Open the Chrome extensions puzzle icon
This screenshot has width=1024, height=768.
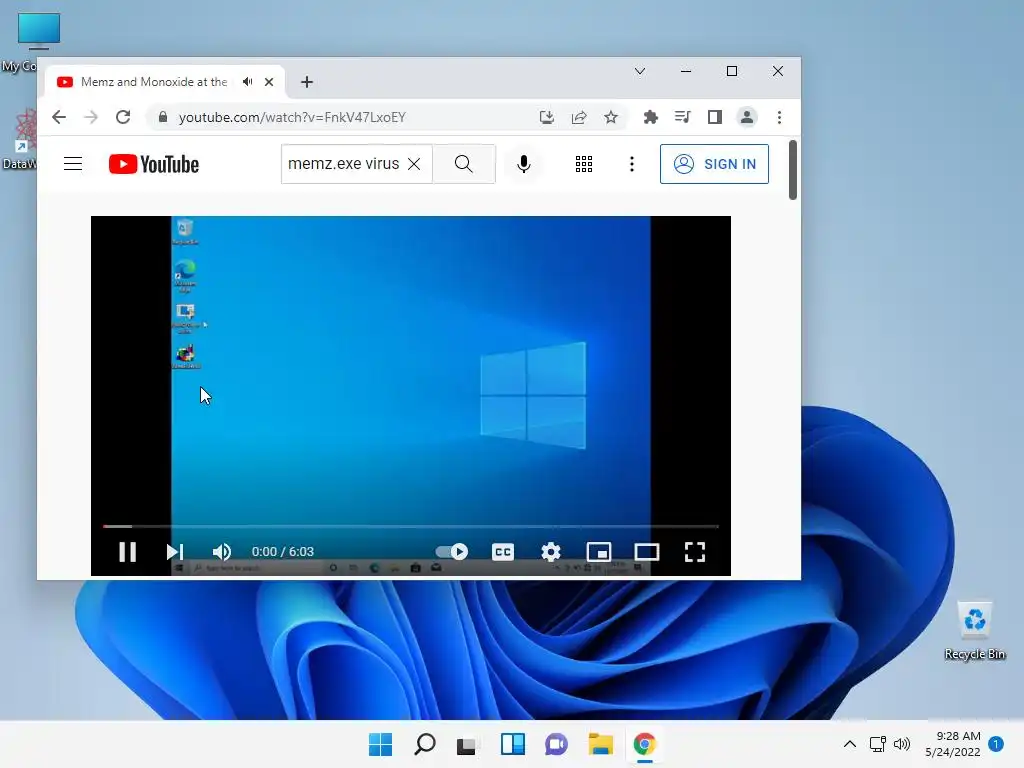click(x=650, y=117)
